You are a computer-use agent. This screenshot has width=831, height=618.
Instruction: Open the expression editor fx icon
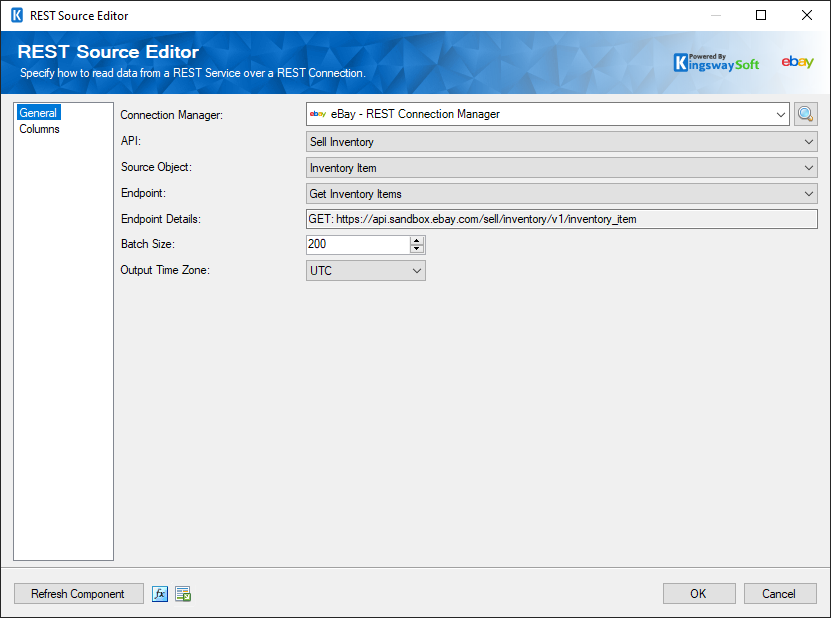tap(160, 593)
